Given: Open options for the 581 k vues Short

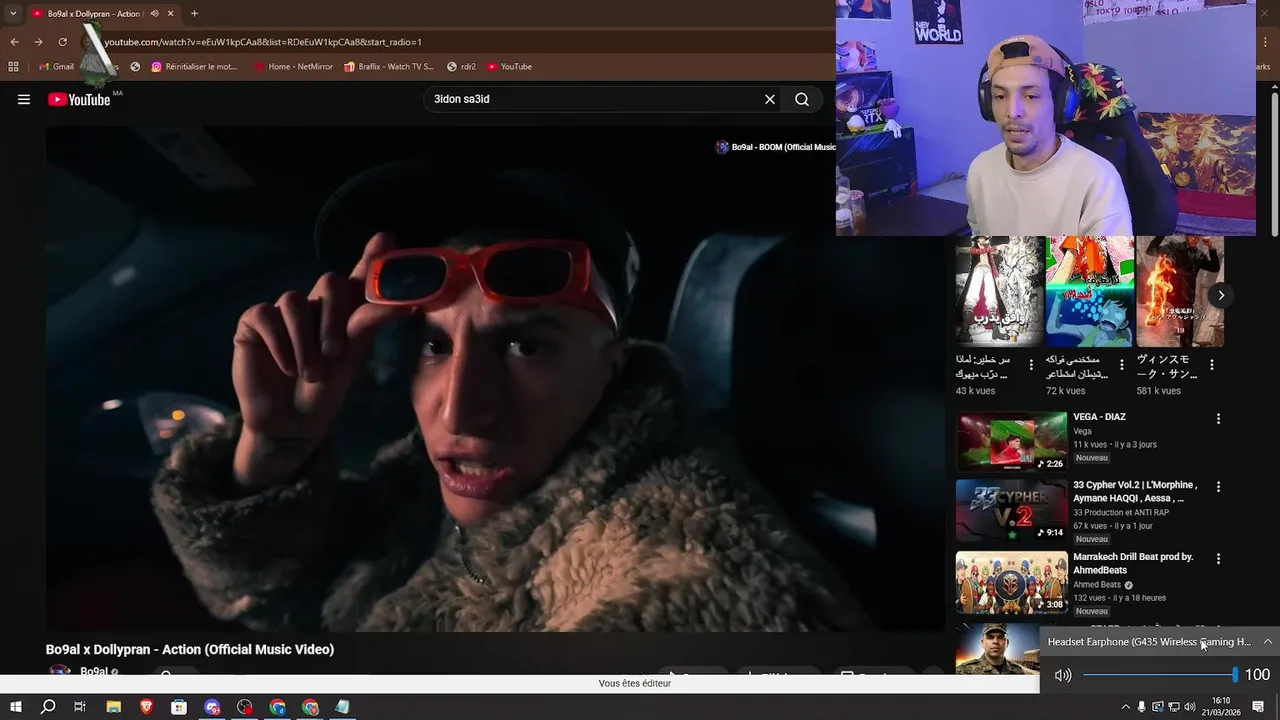Looking at the screenshot, I should [x=1211, y=365].
